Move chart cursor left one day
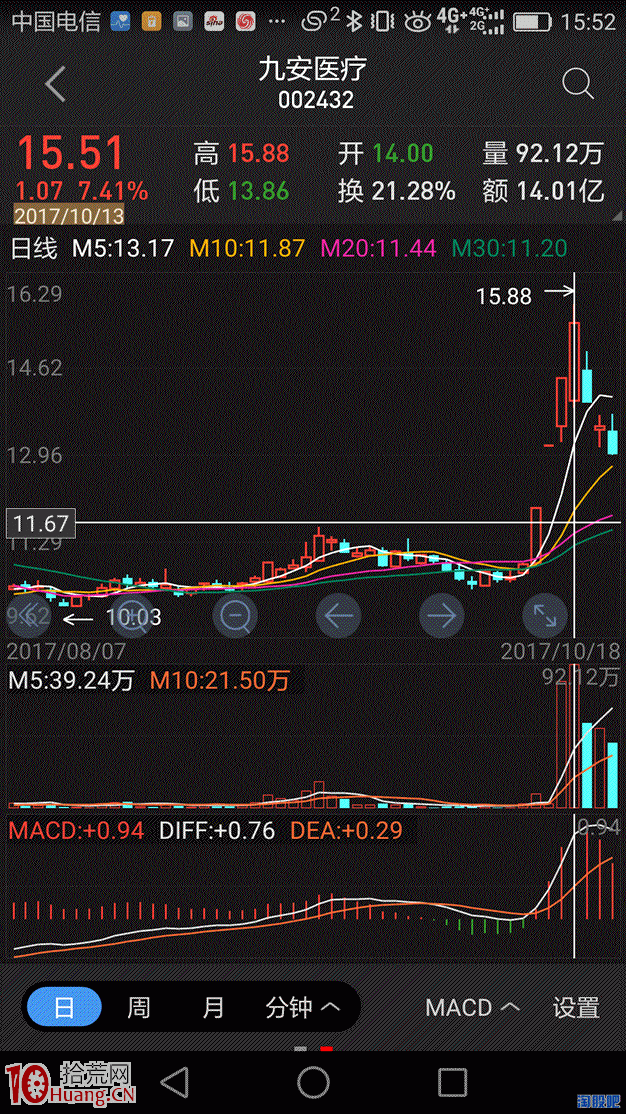 coord(338,615)
